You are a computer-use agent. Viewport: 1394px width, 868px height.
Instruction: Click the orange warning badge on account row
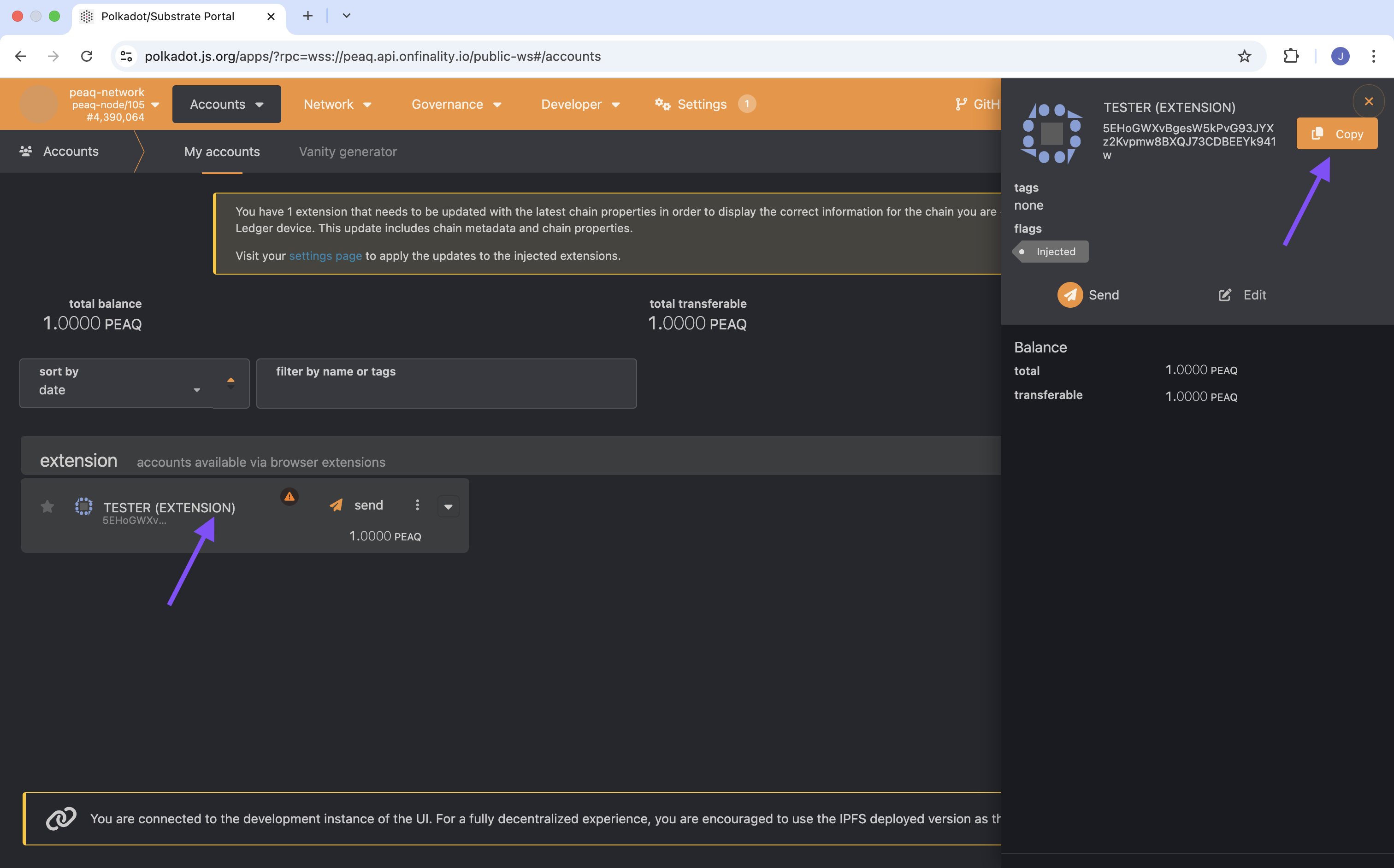coord(289,497)
